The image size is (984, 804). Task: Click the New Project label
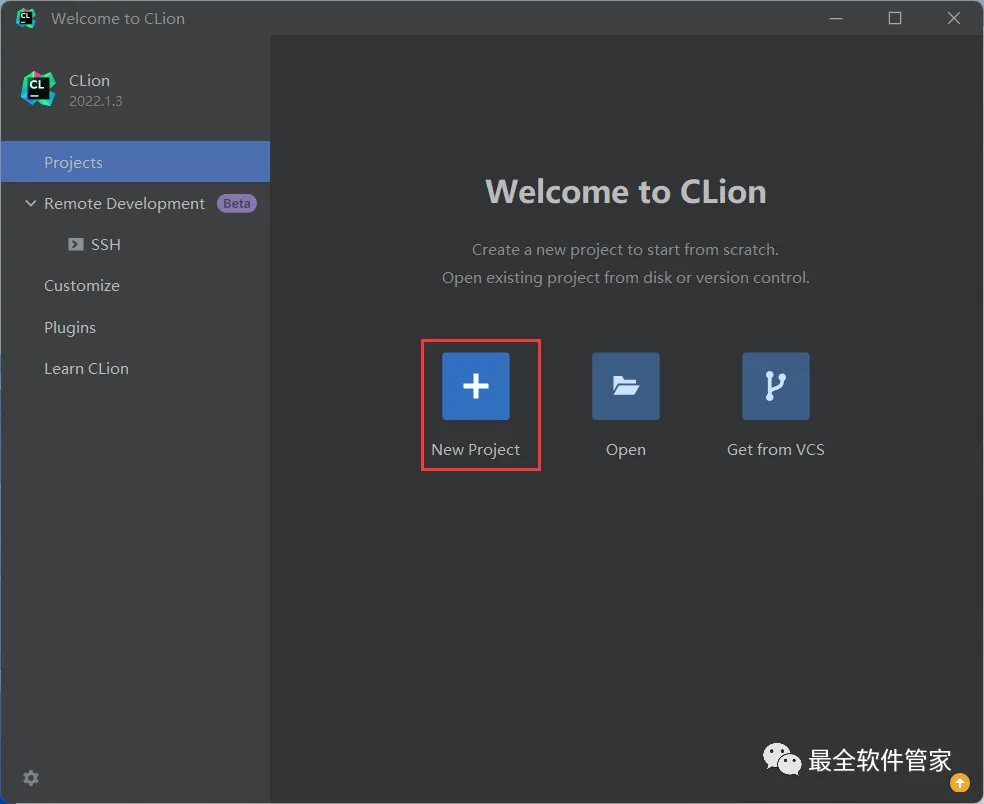476,450
